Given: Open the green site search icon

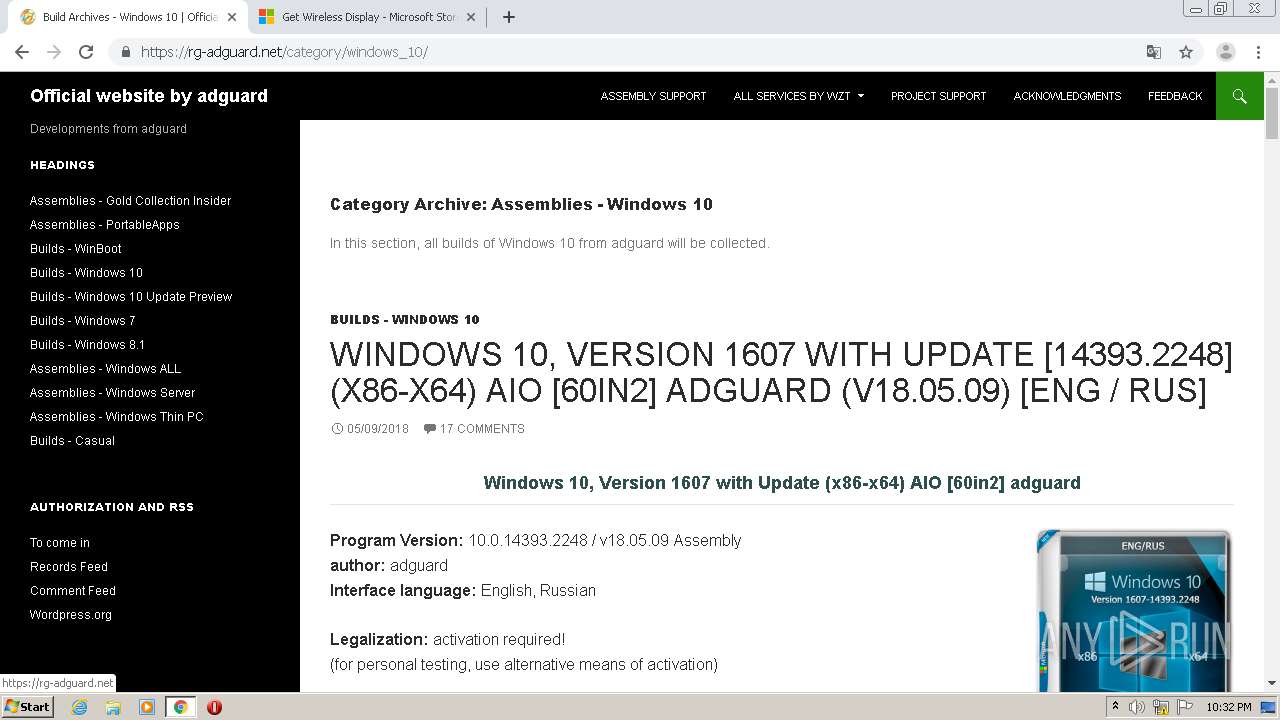Looking at the screenshot, I should point(1240,96).
